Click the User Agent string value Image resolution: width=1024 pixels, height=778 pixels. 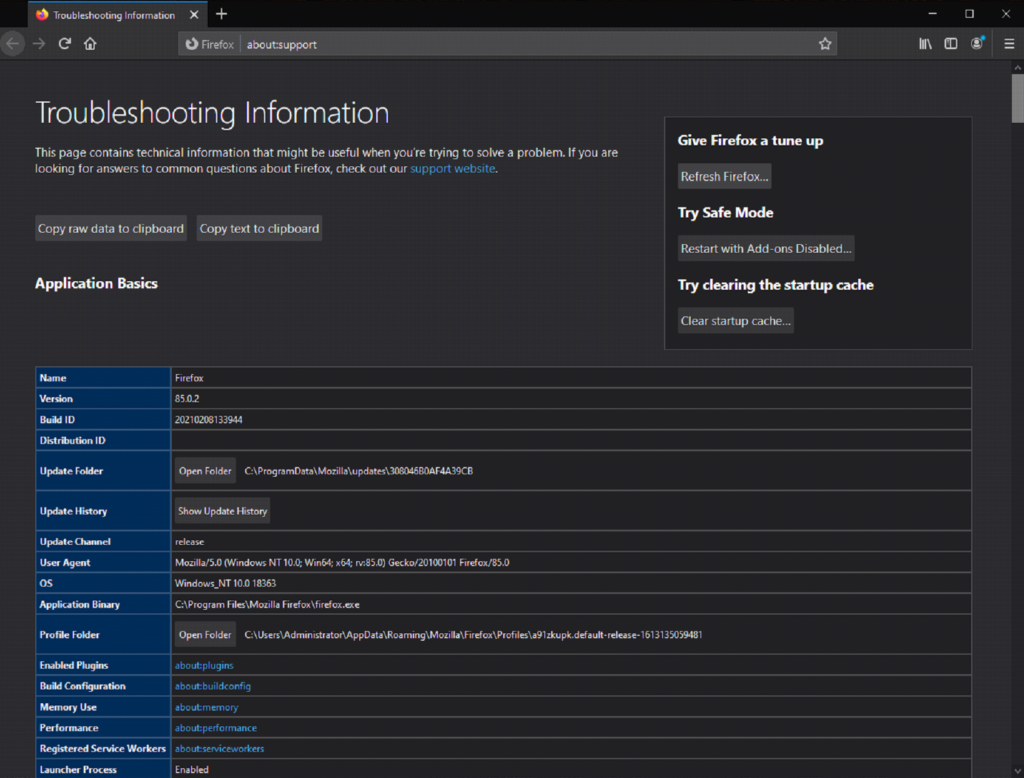pos(342,562)
